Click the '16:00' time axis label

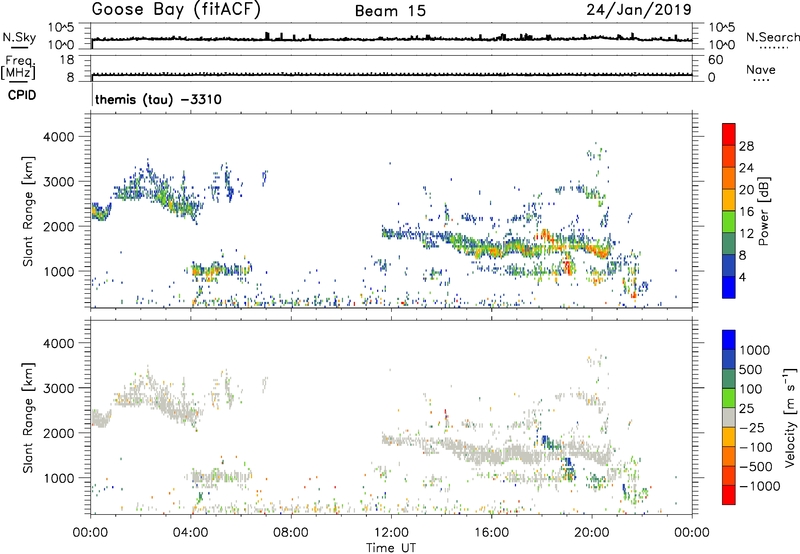pyautogui.click(x=491, y=533)
